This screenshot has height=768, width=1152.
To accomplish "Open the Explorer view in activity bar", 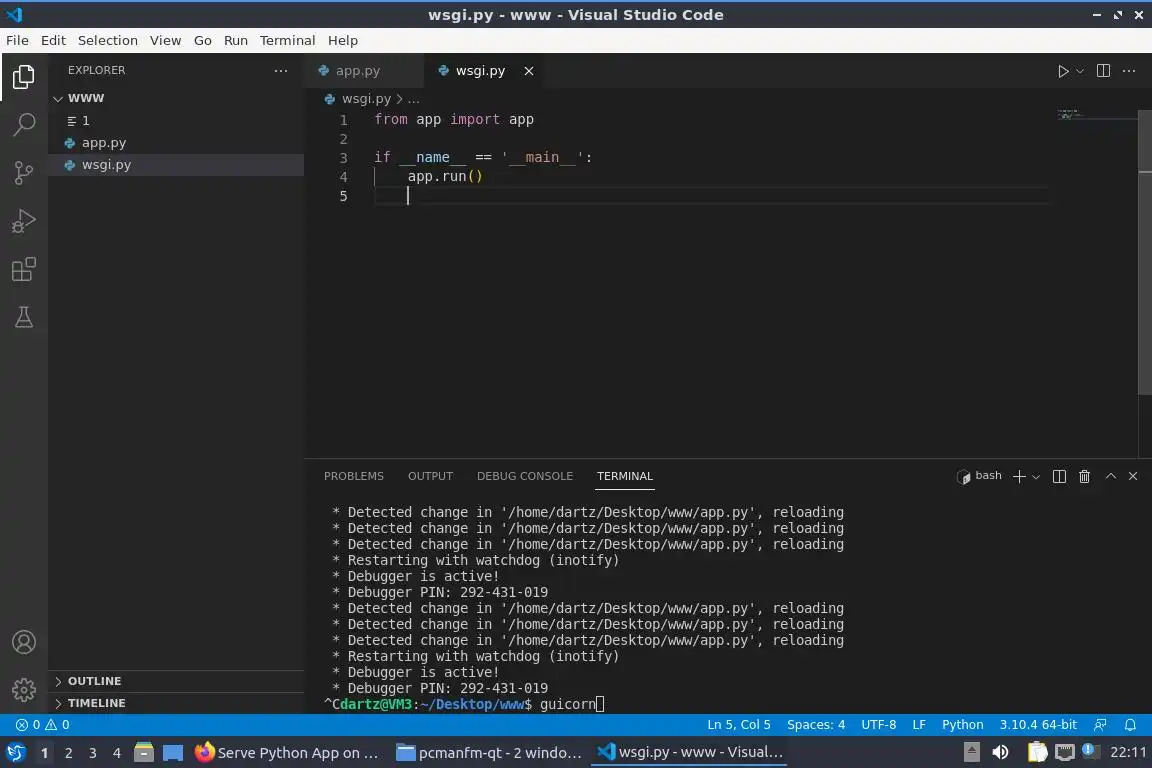I will point(24,76).
